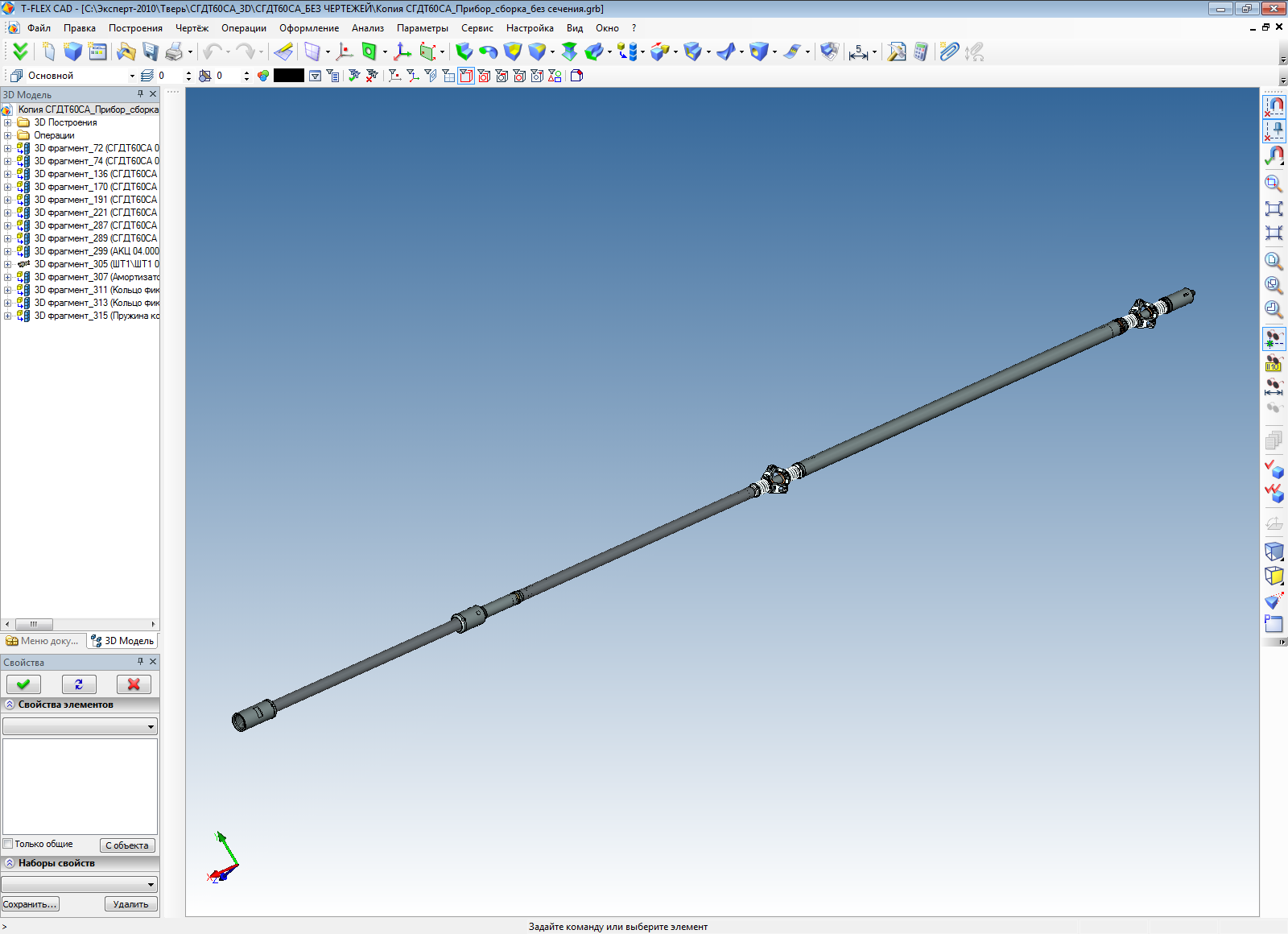This screenshot has width=1288, height=934.
Task: Click the yellow-face cube view icon
Action: 1274,576
